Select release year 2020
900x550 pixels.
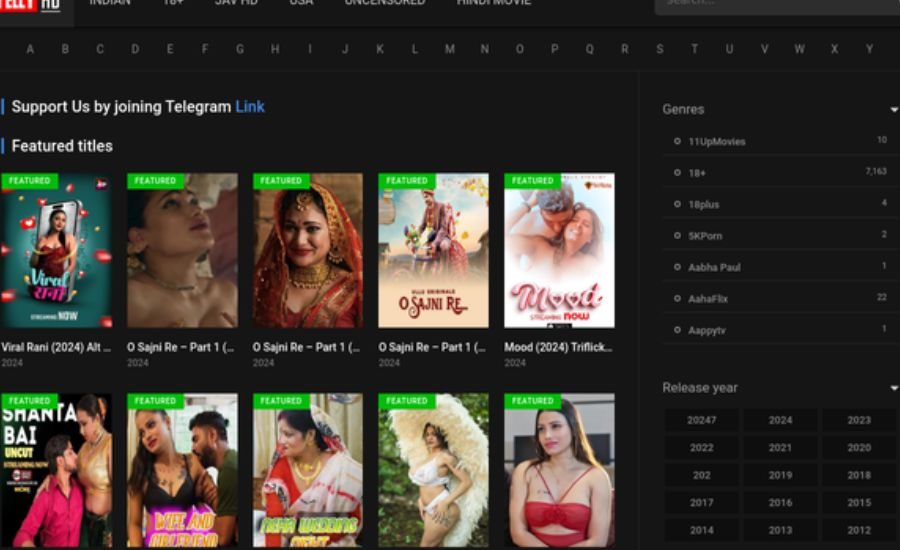859,448
